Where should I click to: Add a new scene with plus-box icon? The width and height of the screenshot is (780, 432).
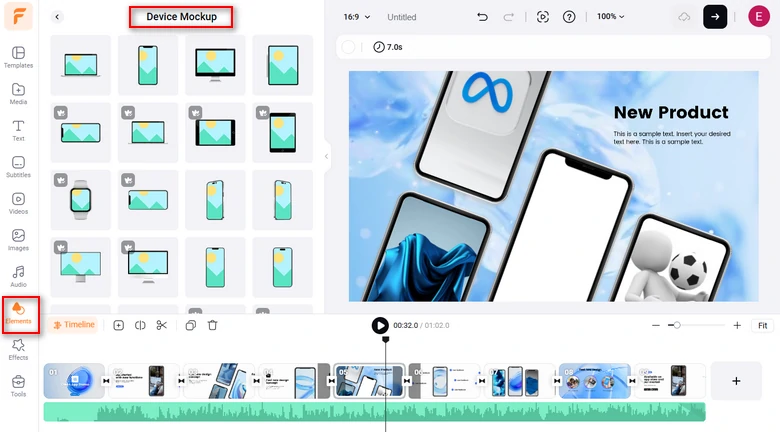tap(118, 325)
